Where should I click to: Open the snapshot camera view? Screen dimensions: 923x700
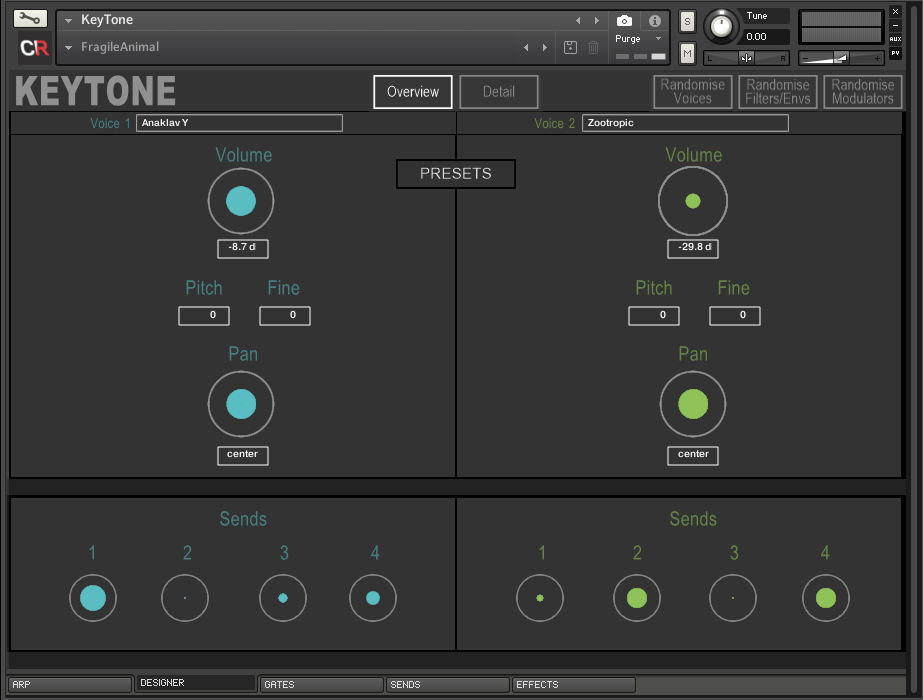624,21
